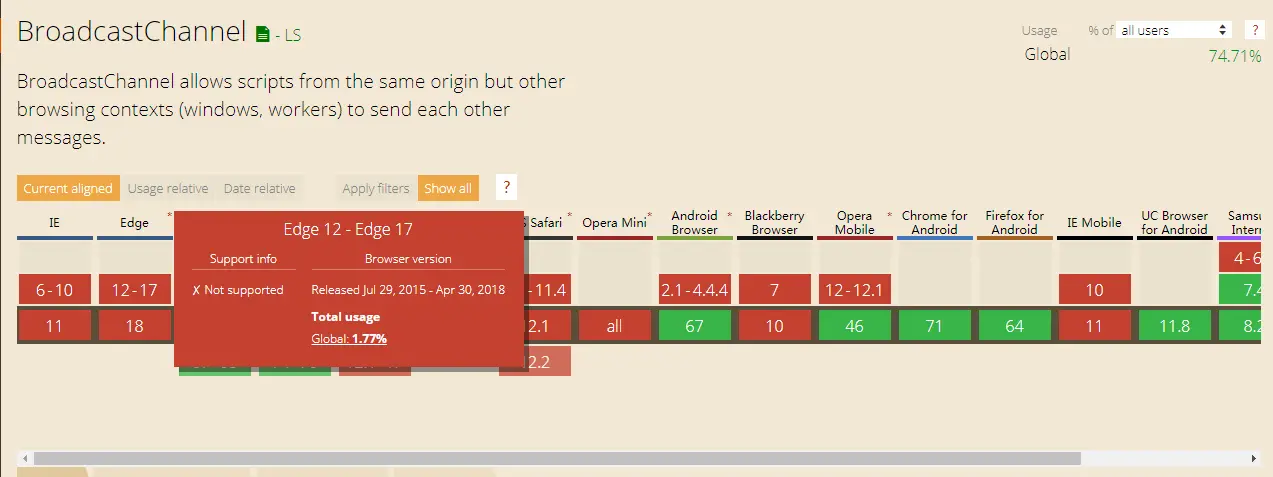Select the Android Browser 67 cell

pyautogui.click(x=695, y=326)
